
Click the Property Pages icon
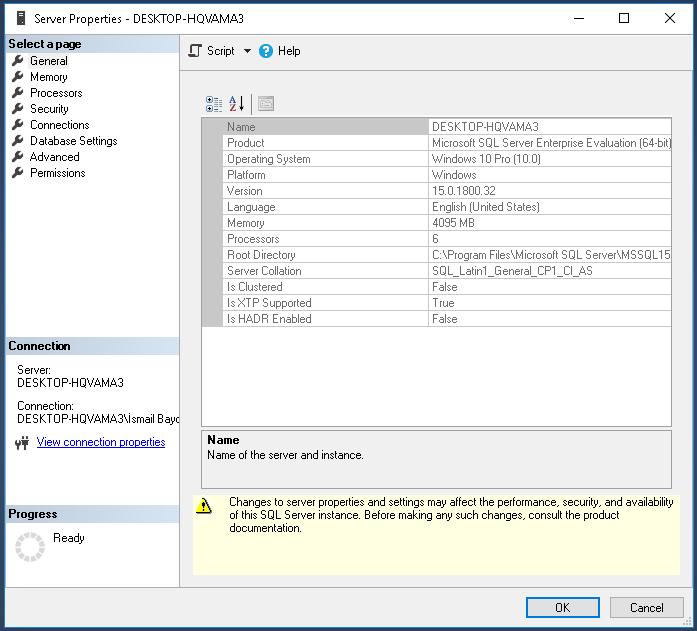(266, 104)
